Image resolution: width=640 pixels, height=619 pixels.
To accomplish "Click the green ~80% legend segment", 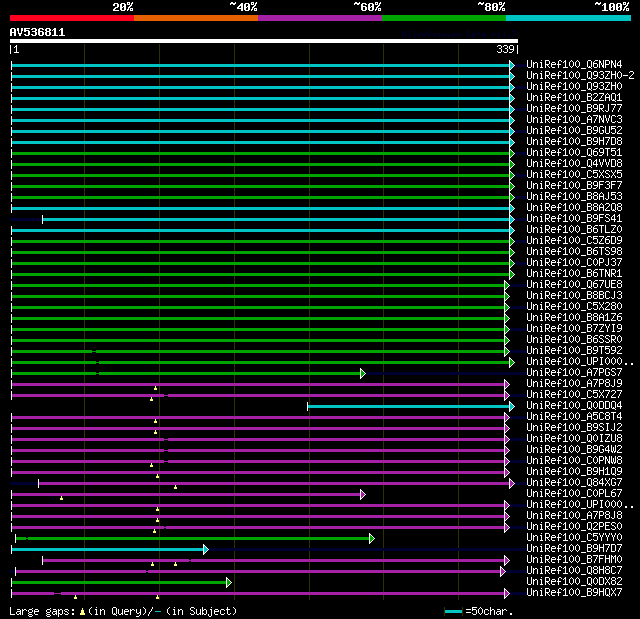I will [x=444, y=18].
